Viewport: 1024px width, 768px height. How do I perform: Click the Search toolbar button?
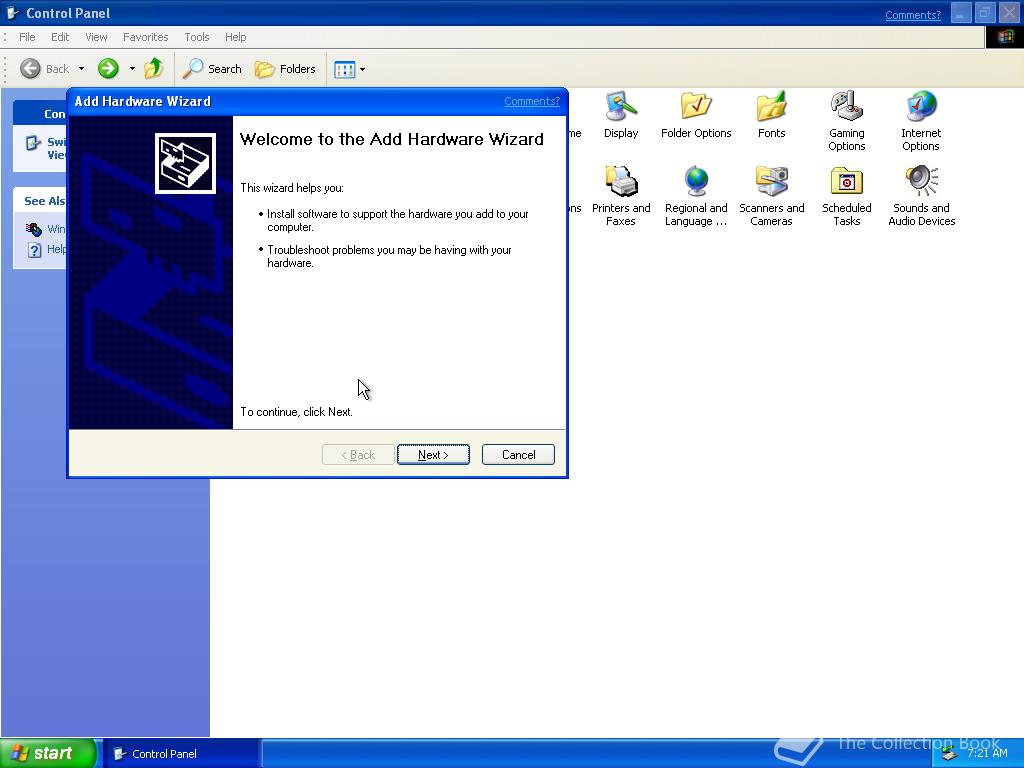pos(212,69)
